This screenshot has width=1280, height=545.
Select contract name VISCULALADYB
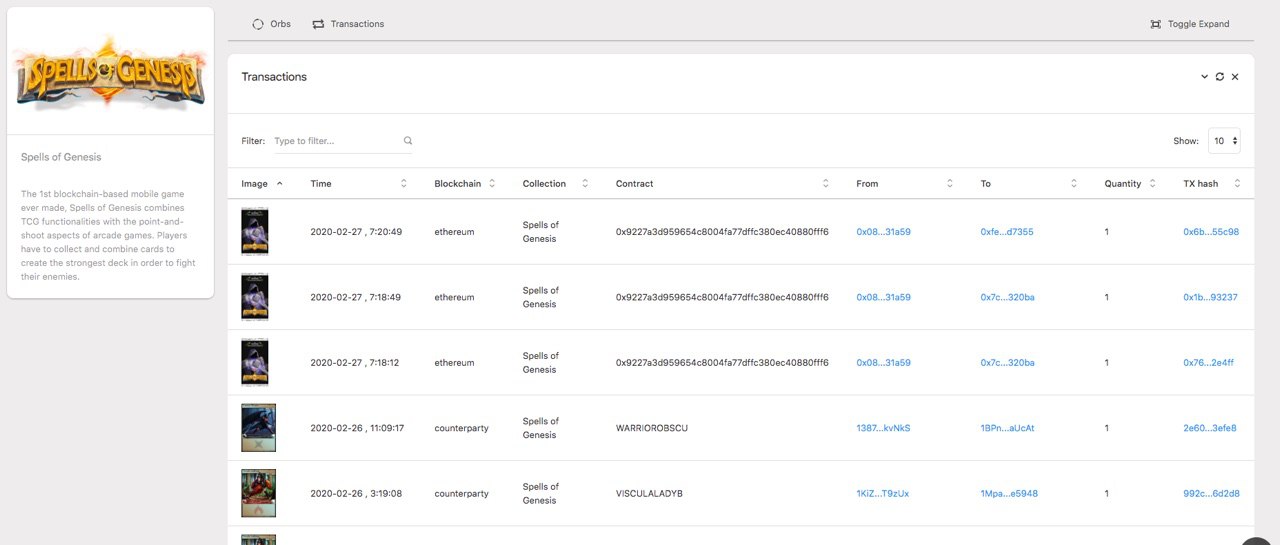pos(649,494)
